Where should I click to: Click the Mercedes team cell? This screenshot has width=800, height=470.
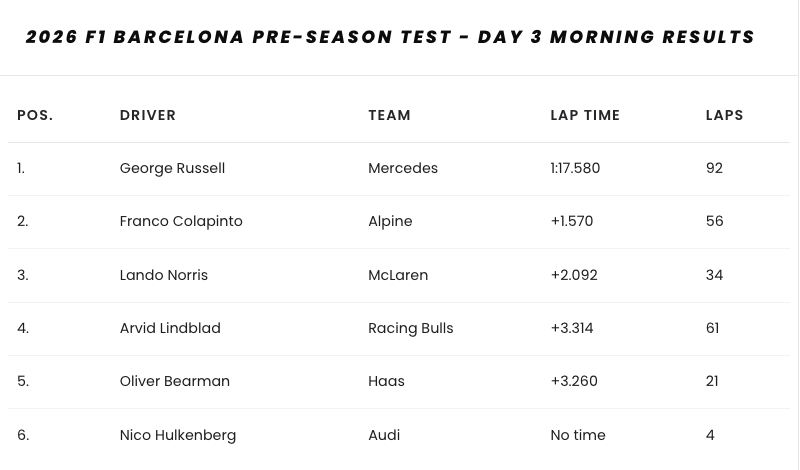tap(403, 168)
